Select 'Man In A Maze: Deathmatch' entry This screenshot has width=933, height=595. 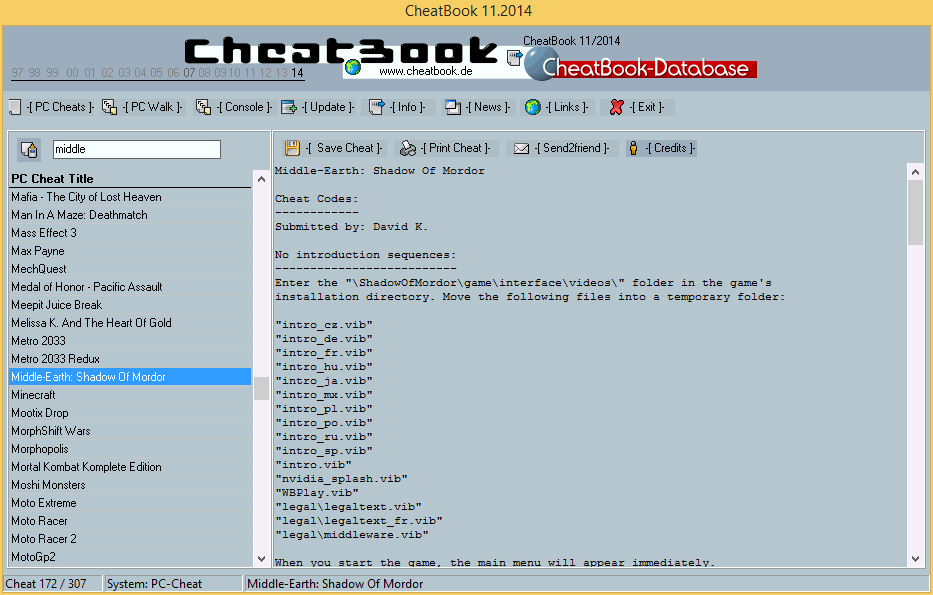tap(130, 215)
